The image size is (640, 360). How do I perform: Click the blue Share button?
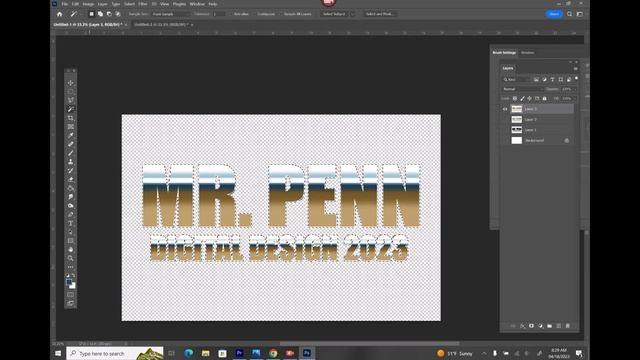click(x=554, y=14)
